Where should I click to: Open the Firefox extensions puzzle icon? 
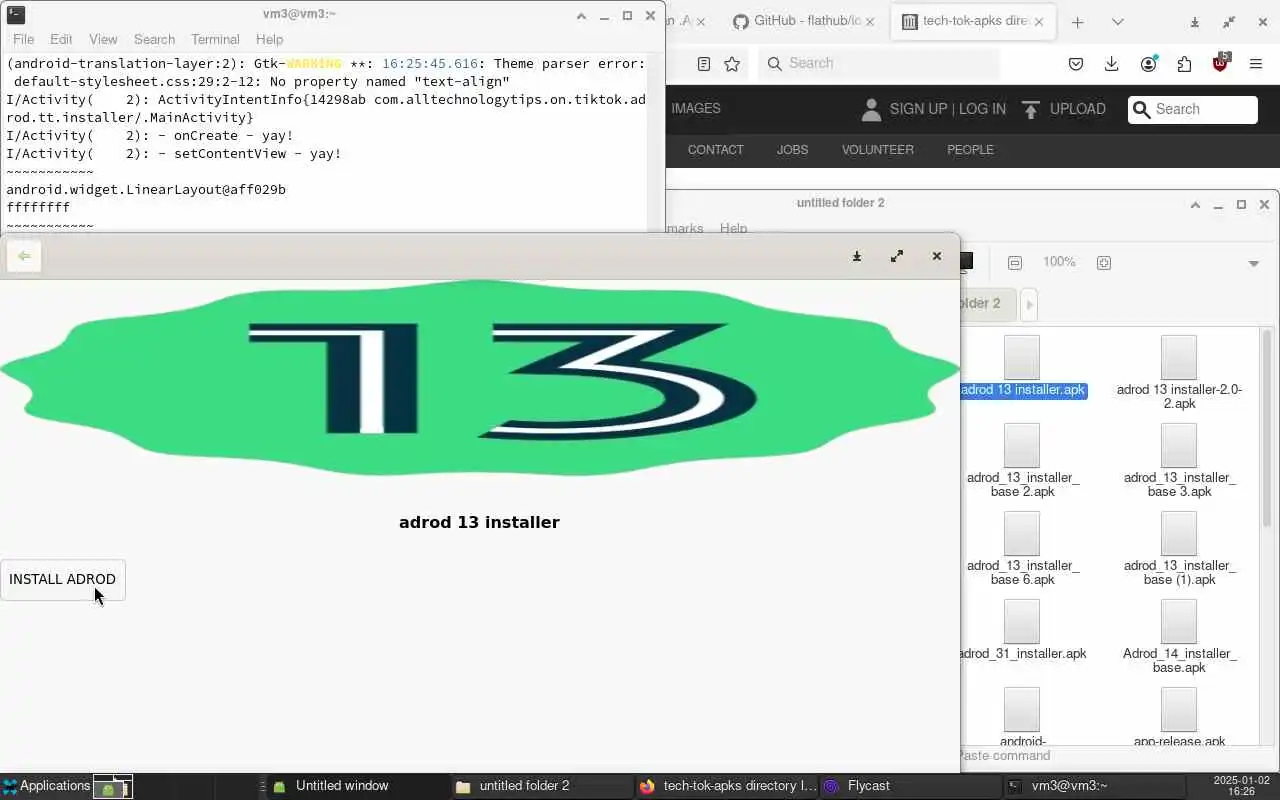click(1185, 64)
